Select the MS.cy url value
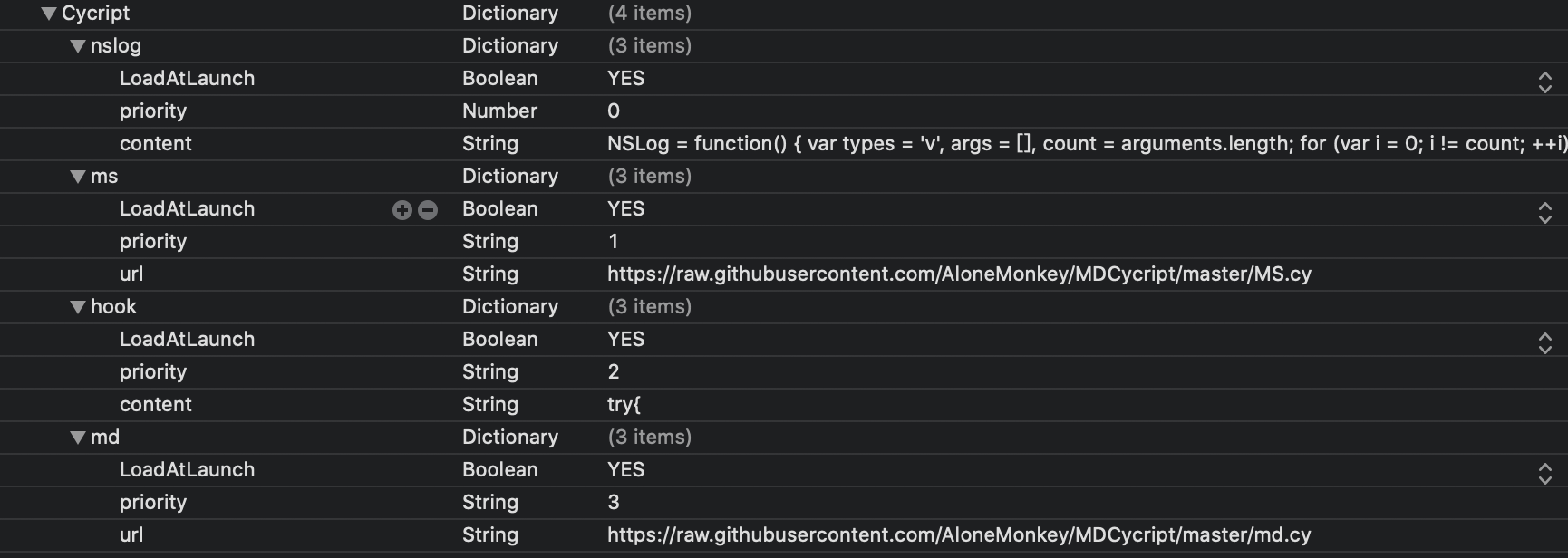 tap(959, 274)
